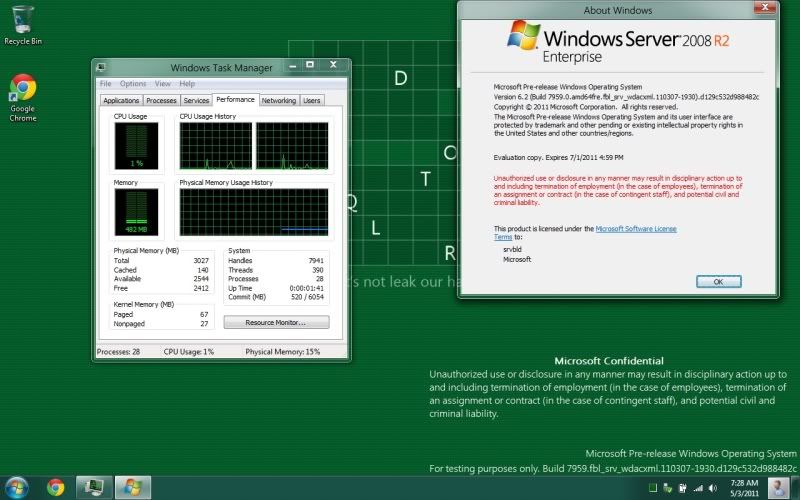This screenshot has width=800, height=500.
Task: Click the Available value 2544
Action: 201,279
